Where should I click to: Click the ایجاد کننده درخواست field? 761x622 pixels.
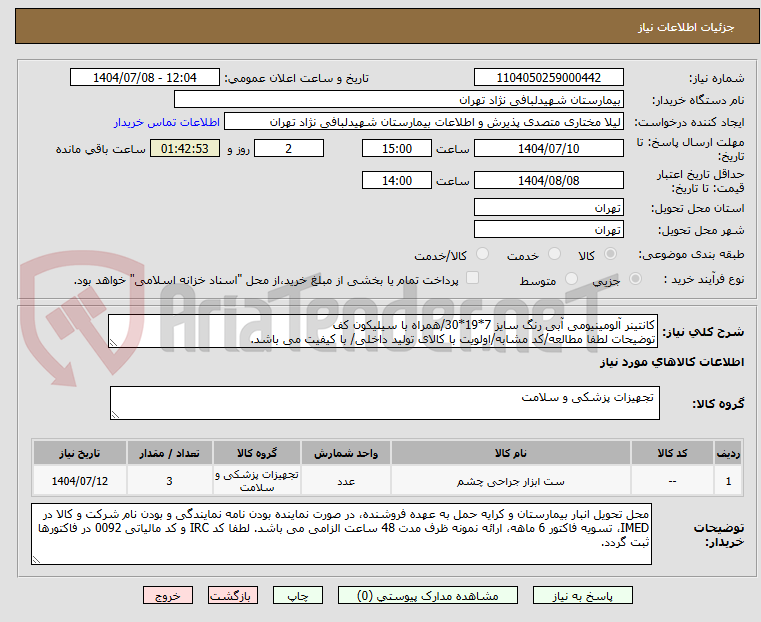click(424, 122)
